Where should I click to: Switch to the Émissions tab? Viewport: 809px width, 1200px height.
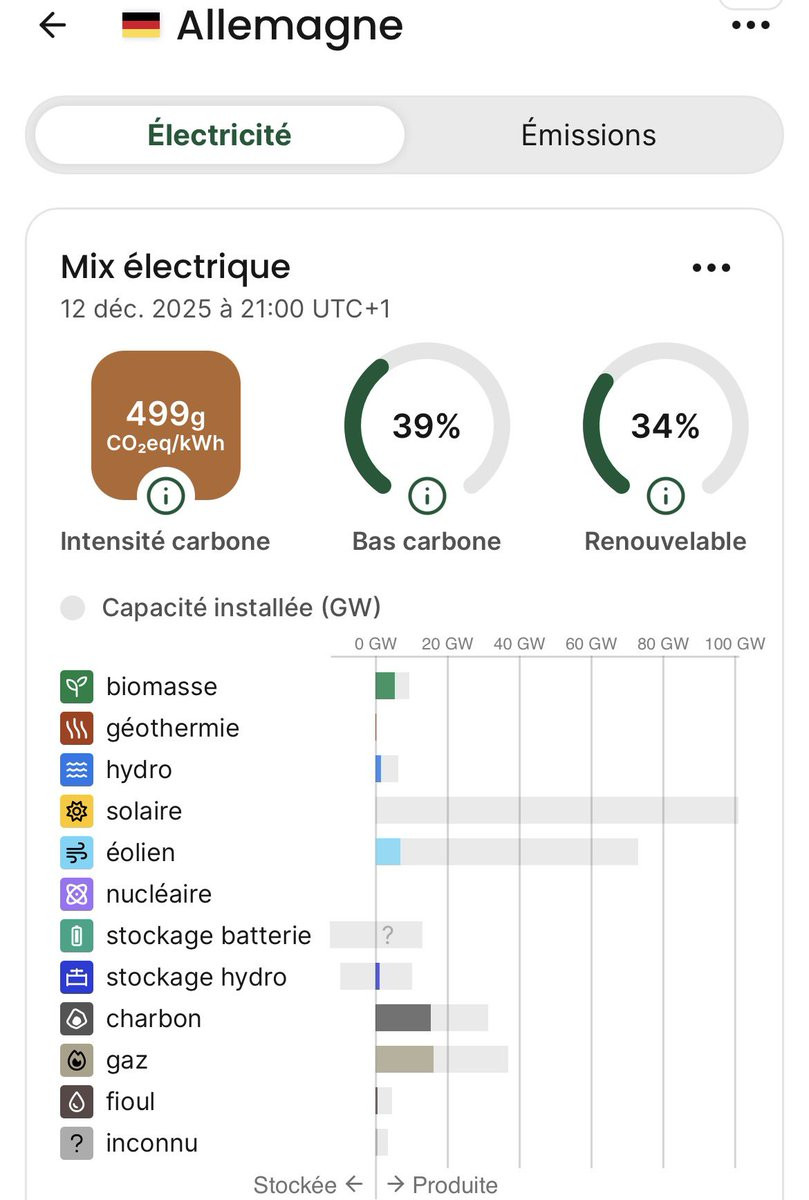588,135
